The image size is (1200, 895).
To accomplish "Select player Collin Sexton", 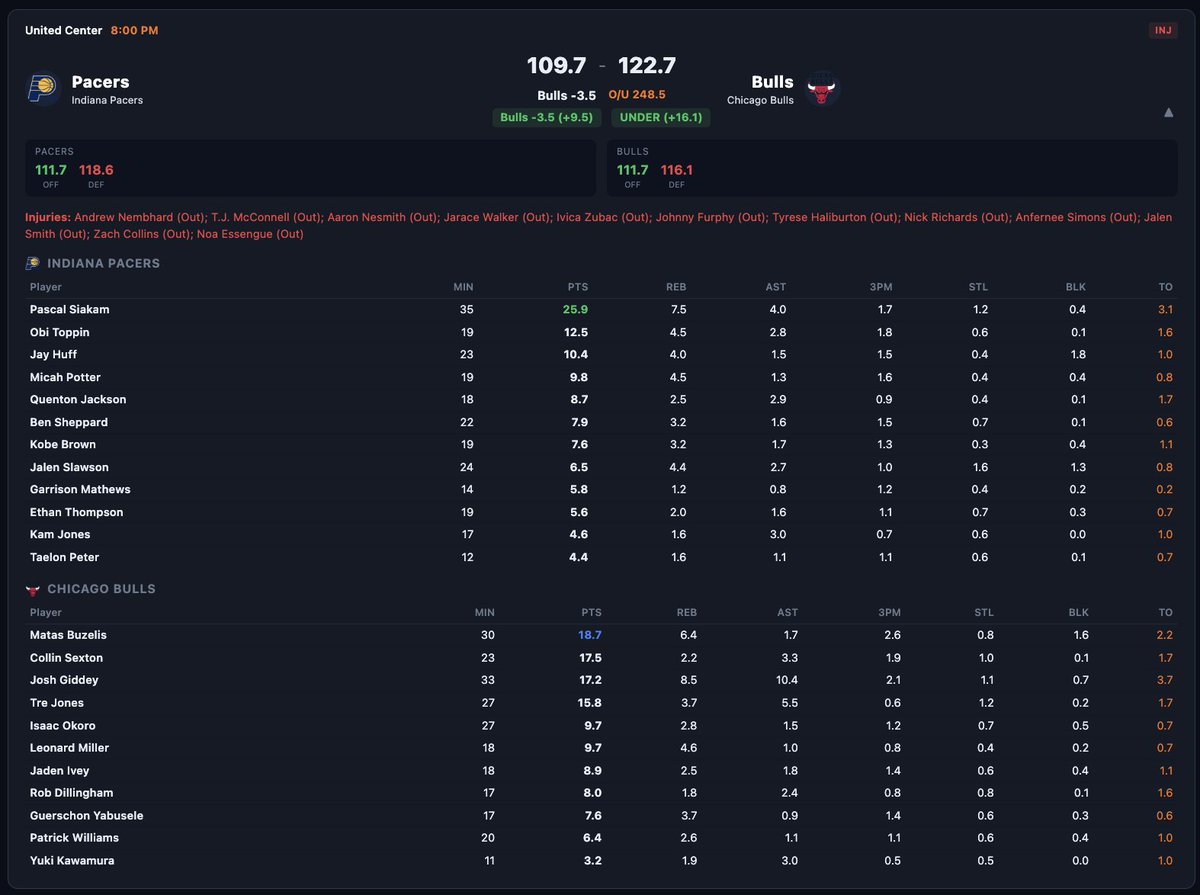I will (66, 658).
